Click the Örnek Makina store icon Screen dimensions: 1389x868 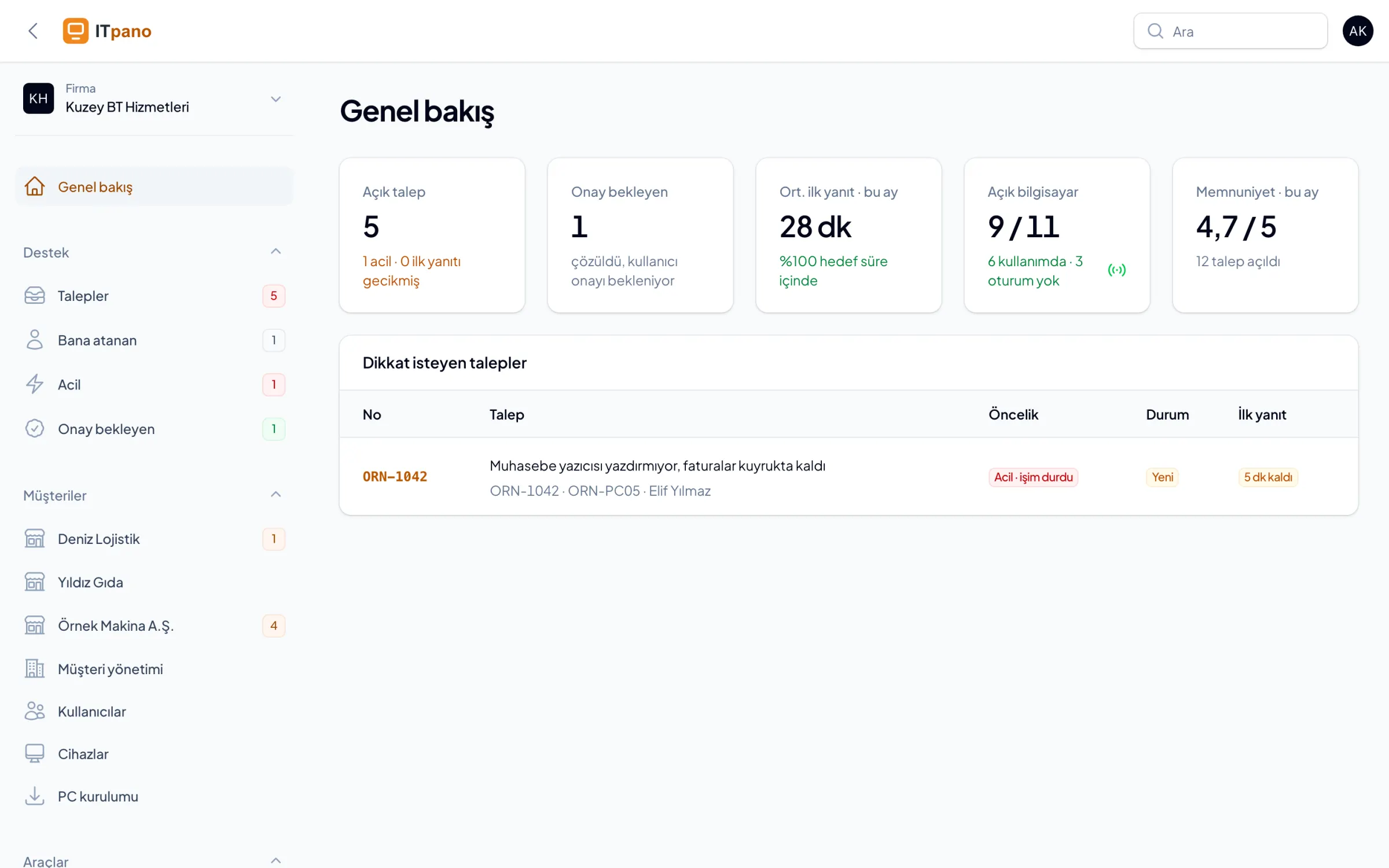[35, 625]
